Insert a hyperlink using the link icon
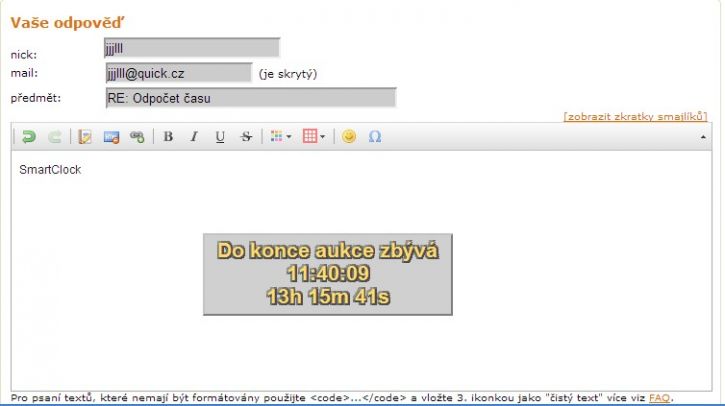The width and height of the screenshot is (725, 406). pyautogui.click(x=137, y=137)
